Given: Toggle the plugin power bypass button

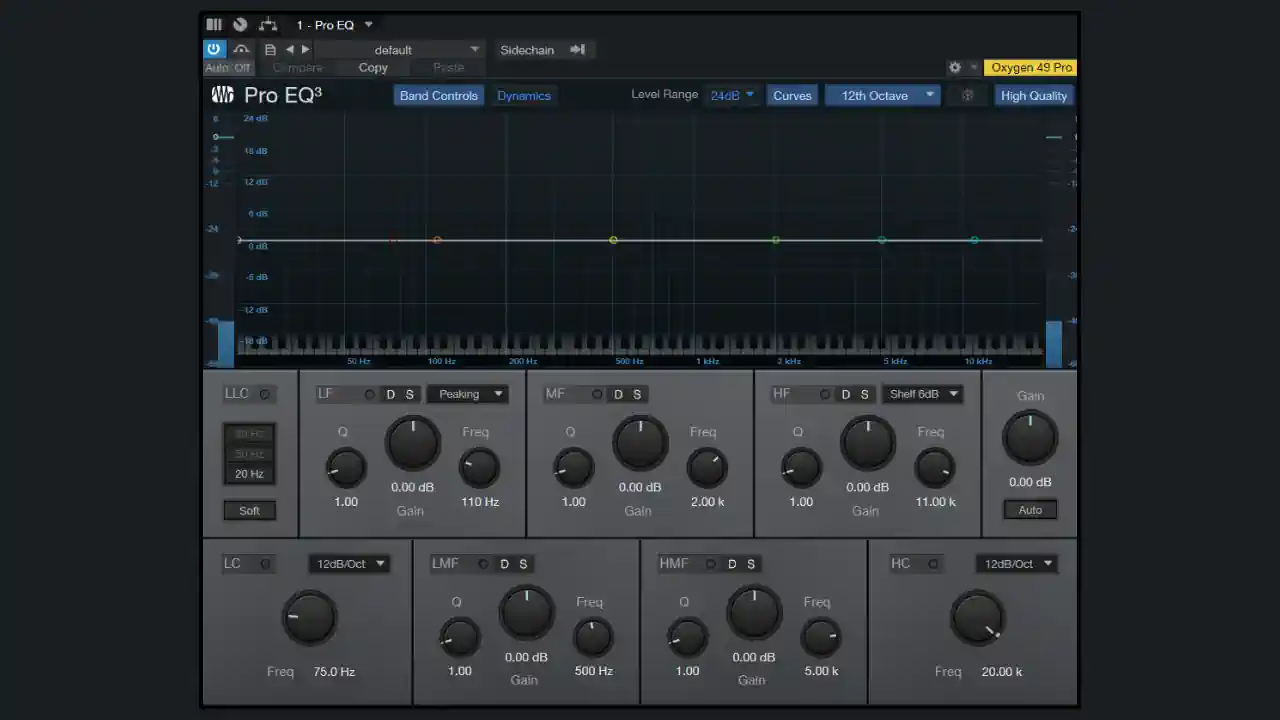Looking at the screenshot, I should (213, 49).
